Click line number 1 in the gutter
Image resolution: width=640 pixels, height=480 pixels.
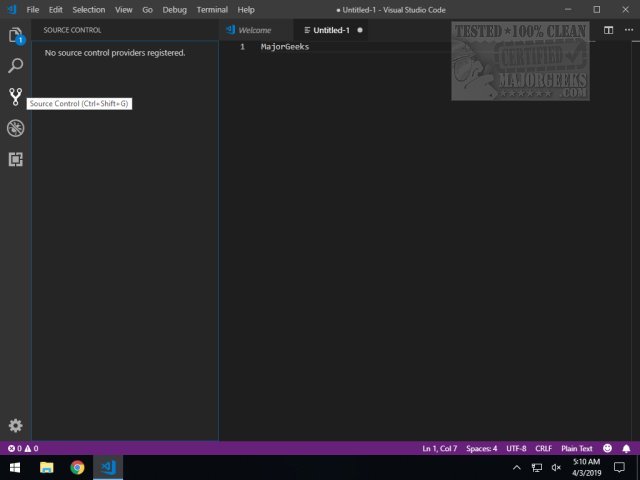tap(242, 47)
